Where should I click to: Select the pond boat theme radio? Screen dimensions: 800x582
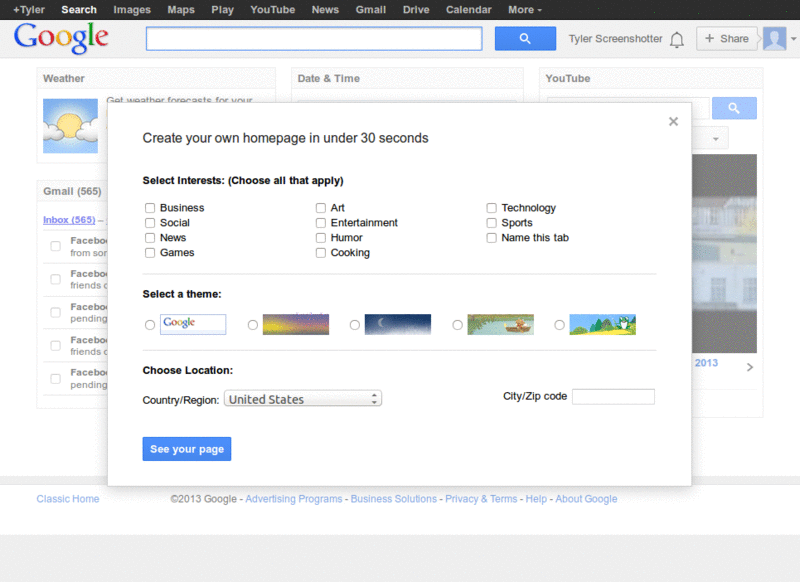457,325
